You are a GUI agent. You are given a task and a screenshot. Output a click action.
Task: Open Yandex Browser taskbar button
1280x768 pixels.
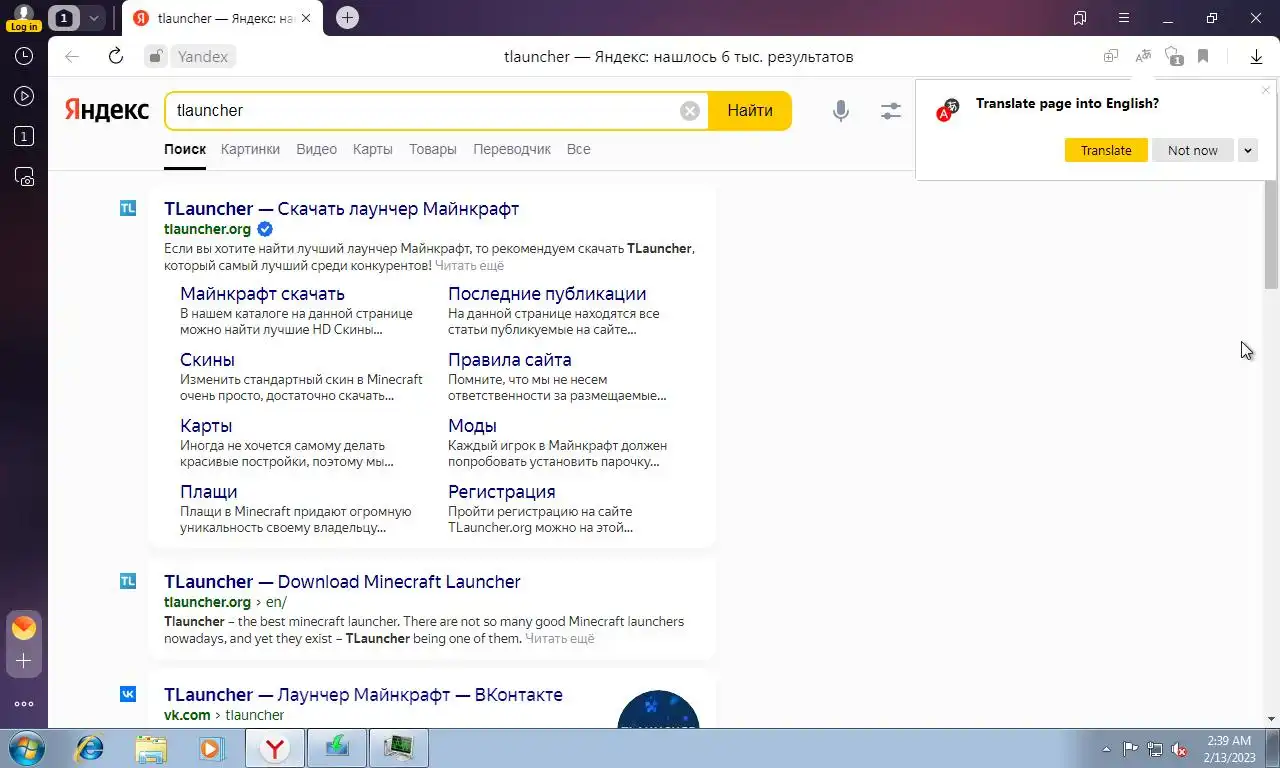point(275,748)
